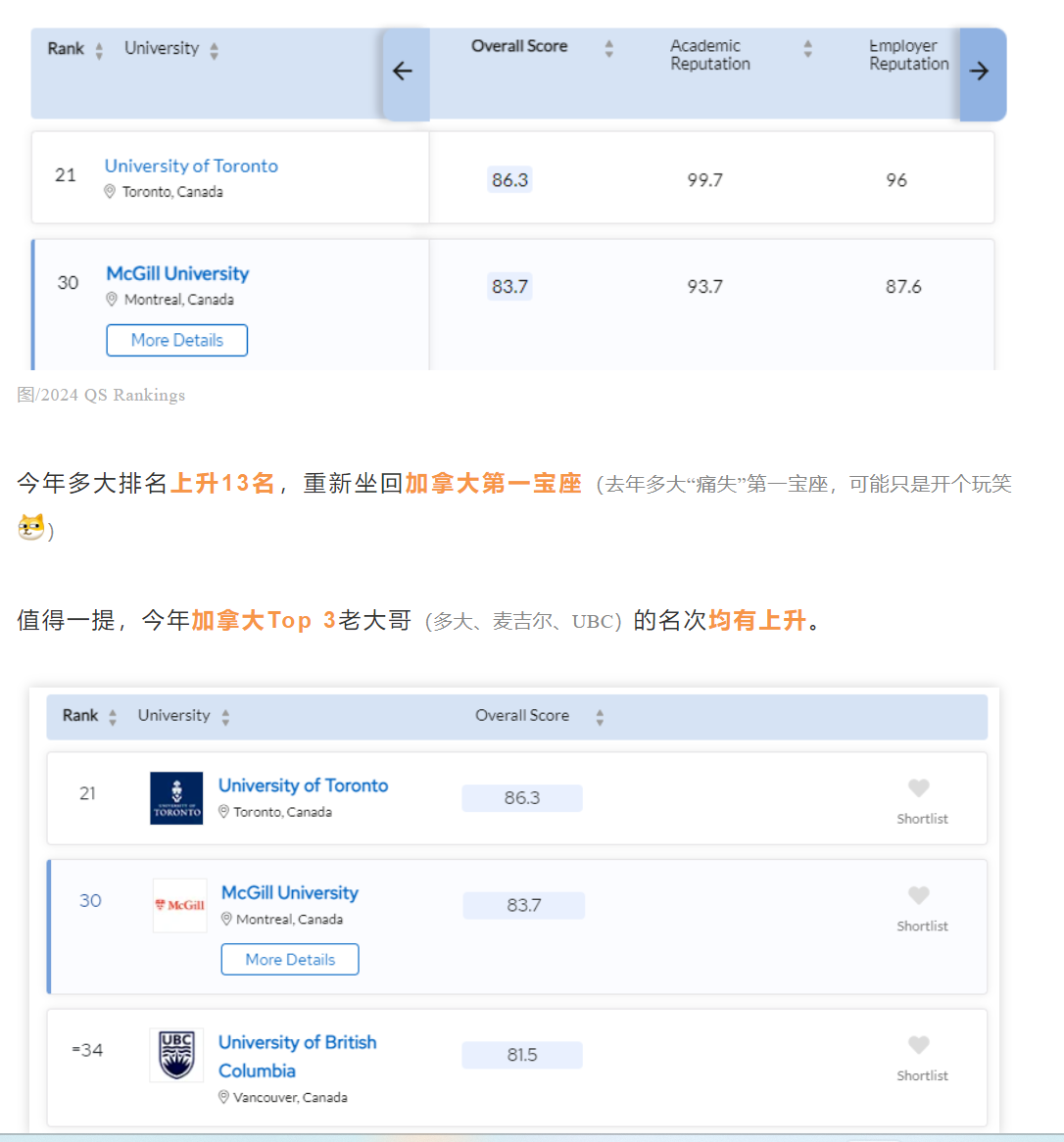This screenshot has width=1064, height=1142.
Task: Click the UBC crest logo
Action: click(x=176, y=1055)
